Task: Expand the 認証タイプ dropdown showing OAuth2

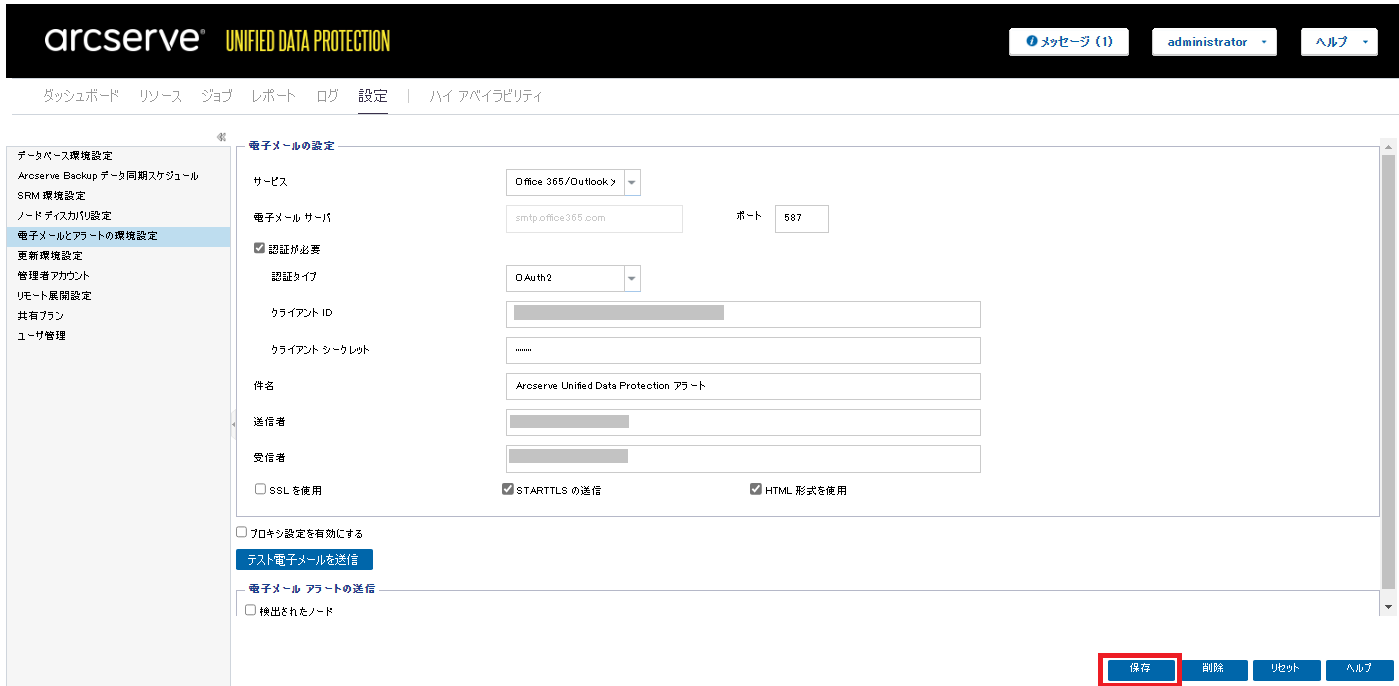Action: (573, 278)
